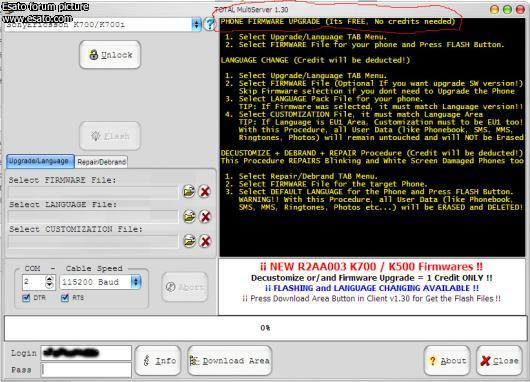Clear the LANGUAGE file with red X

(x=204, y=216)
